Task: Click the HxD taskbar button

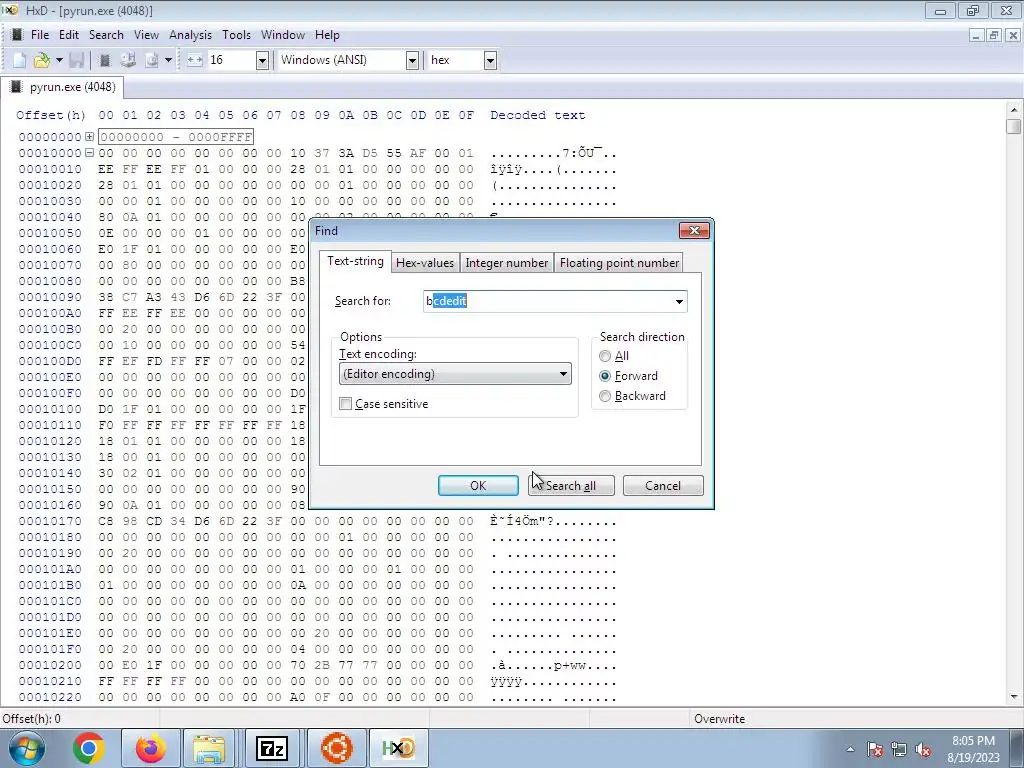Action: [398, 748]
